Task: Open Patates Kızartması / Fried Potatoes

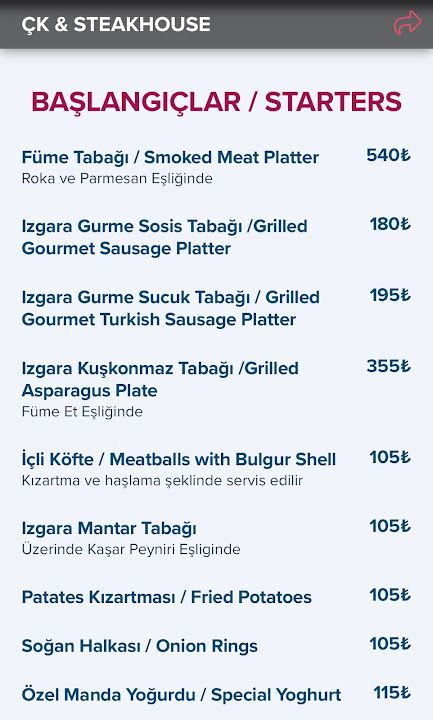Action: click(167, 597)
